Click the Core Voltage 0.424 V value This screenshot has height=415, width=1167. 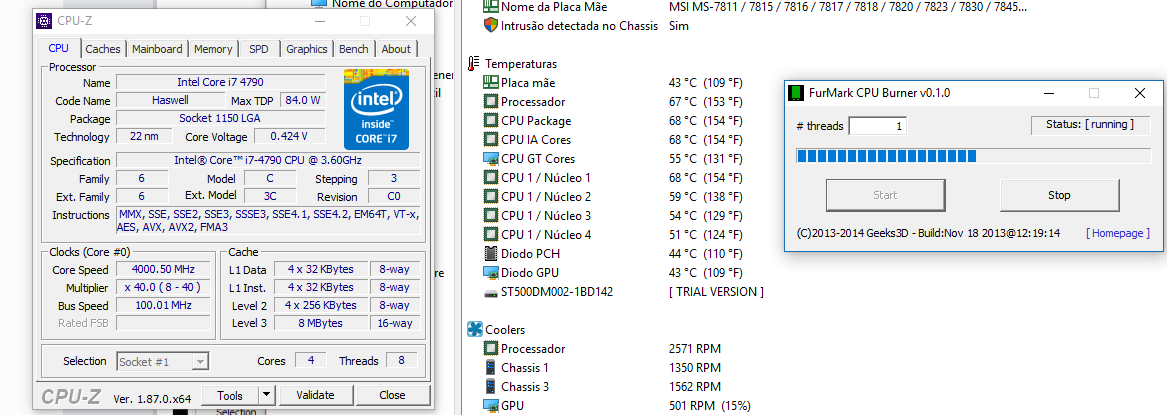290,136
